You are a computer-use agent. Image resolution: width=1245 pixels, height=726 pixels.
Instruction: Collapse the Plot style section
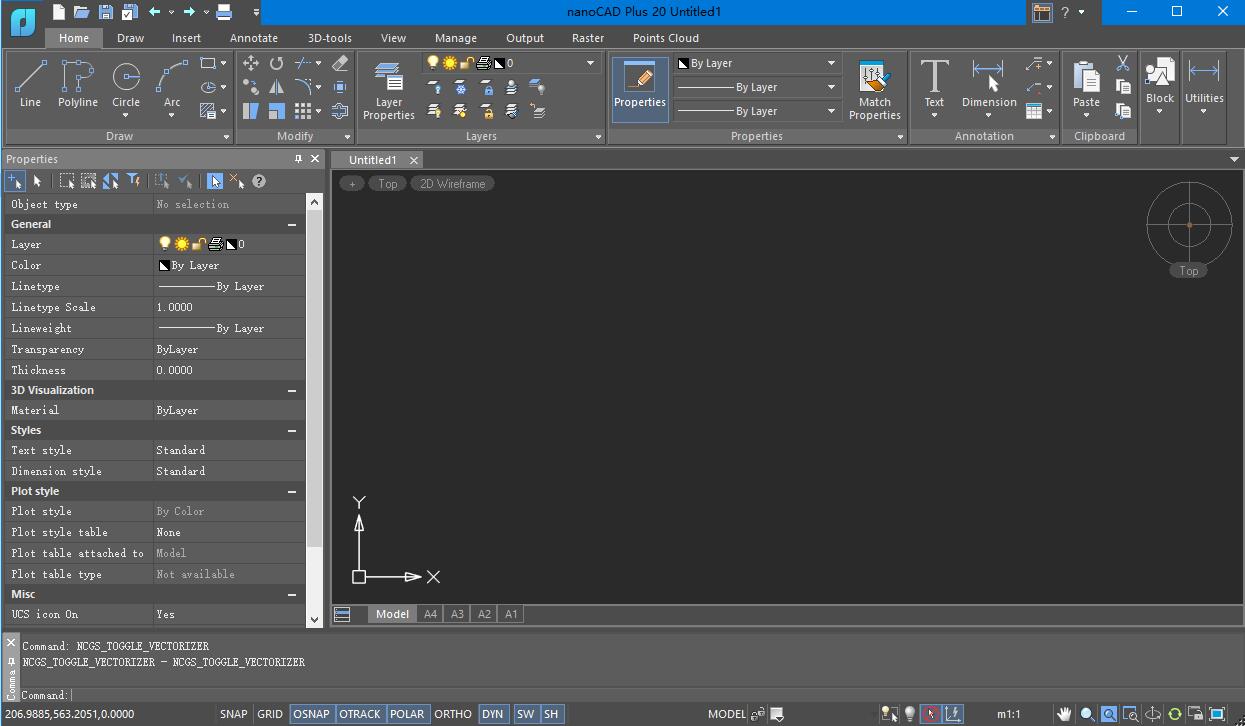coord(292,492)
